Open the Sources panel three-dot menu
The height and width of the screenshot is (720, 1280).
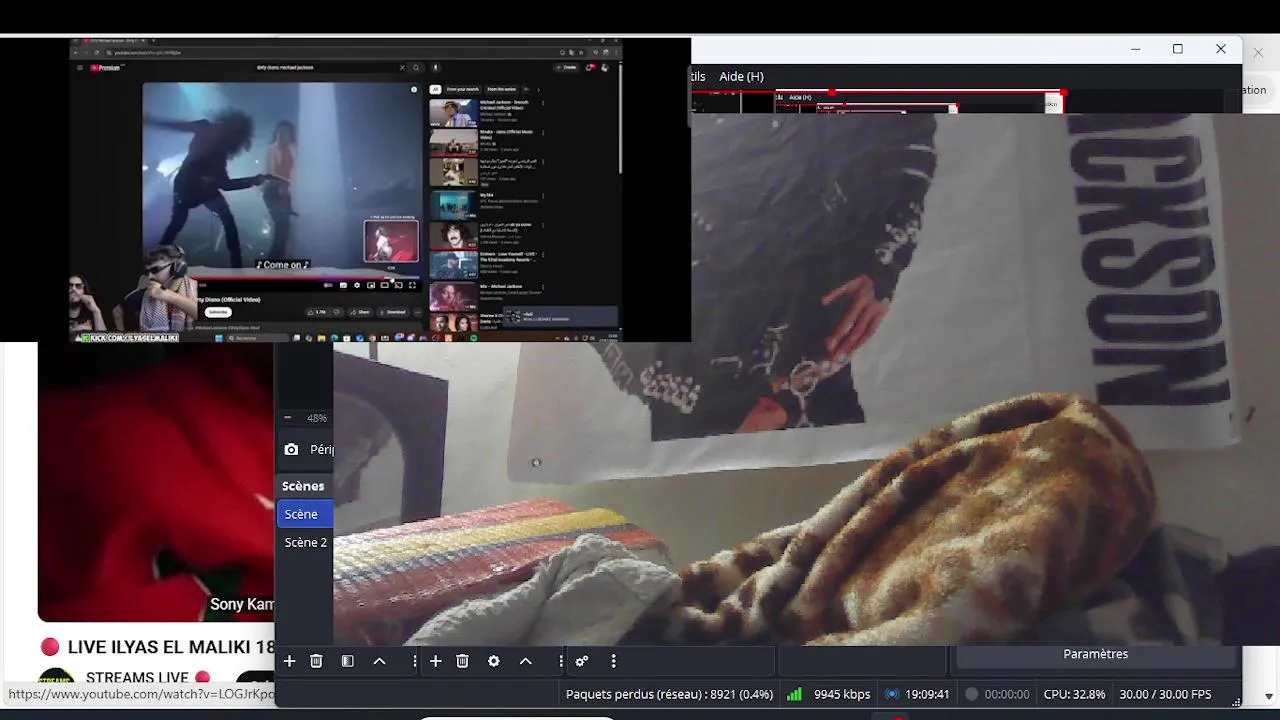tap(560, 661)
